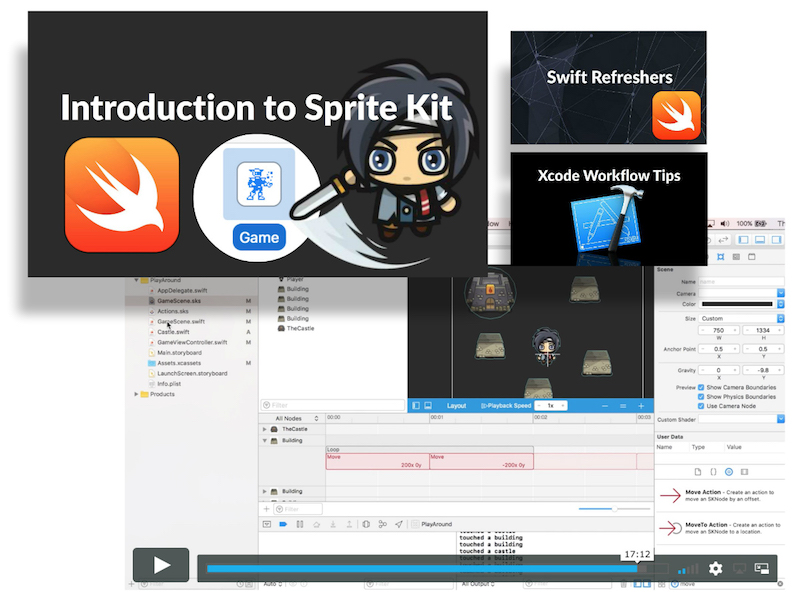Open Assets.xcassets catalog
Viewport: 800px width, 595px height.
[x=179, y=363]
